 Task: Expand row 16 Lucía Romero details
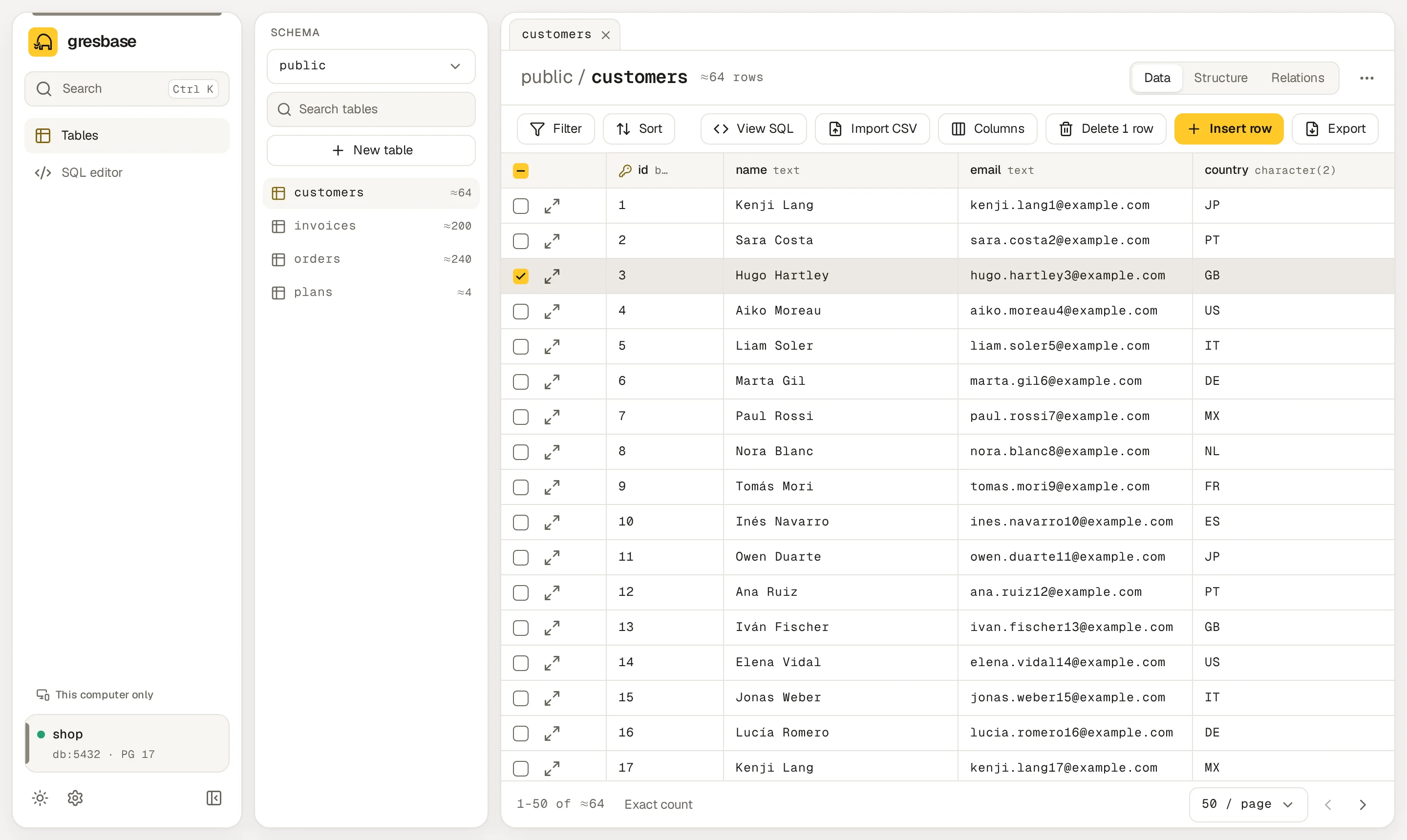(552, 733)
